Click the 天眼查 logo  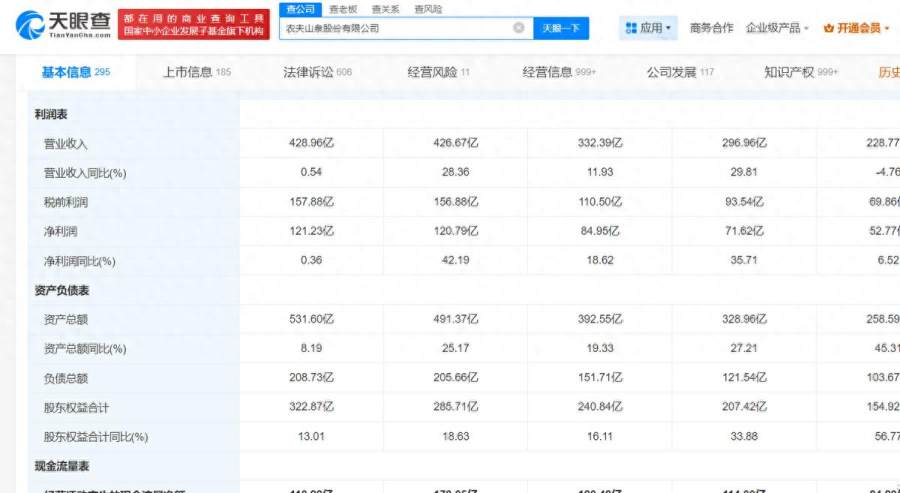pyautogui.click(x=57, y=25)
